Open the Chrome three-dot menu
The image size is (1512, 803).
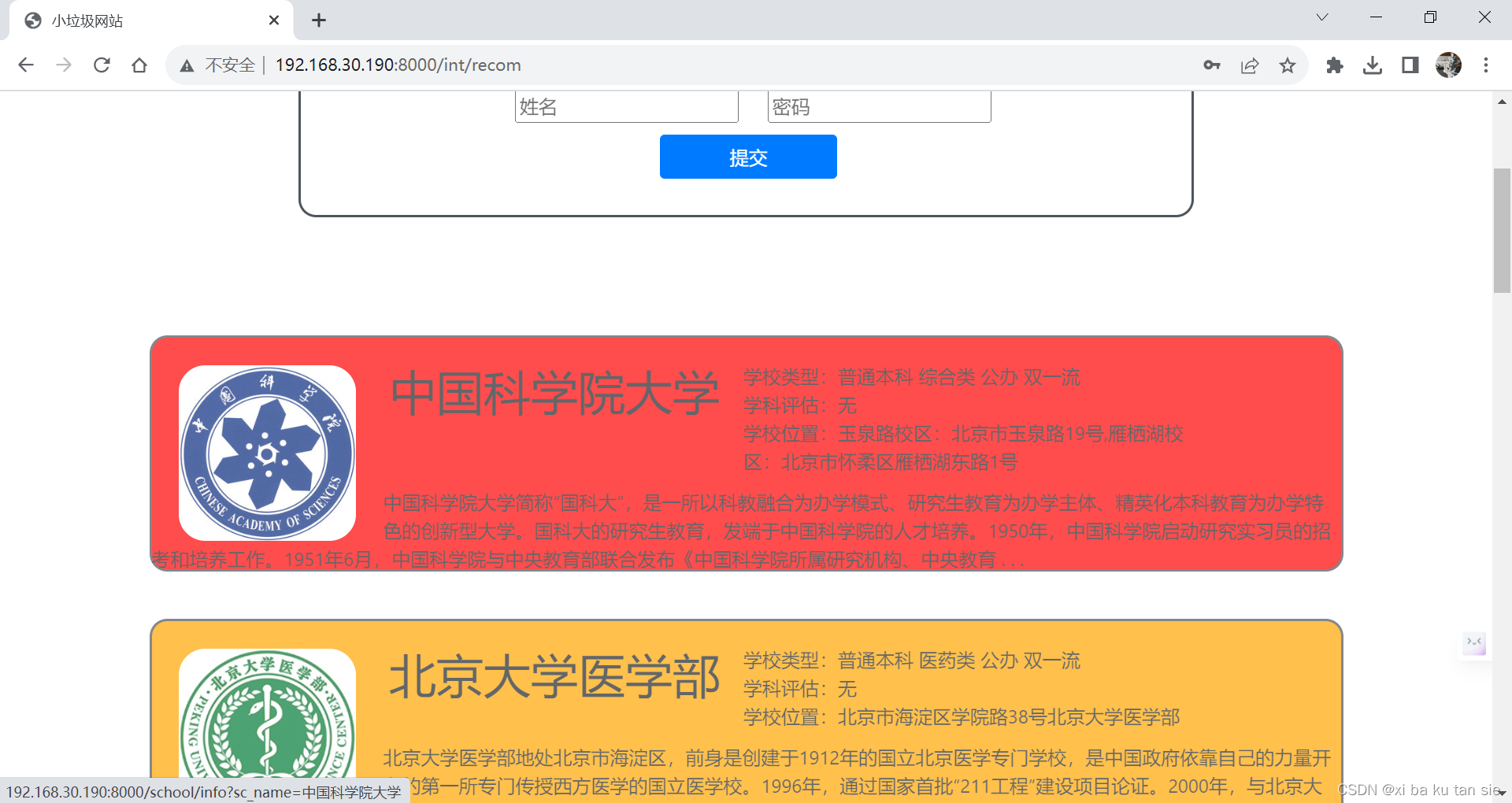1486,65
